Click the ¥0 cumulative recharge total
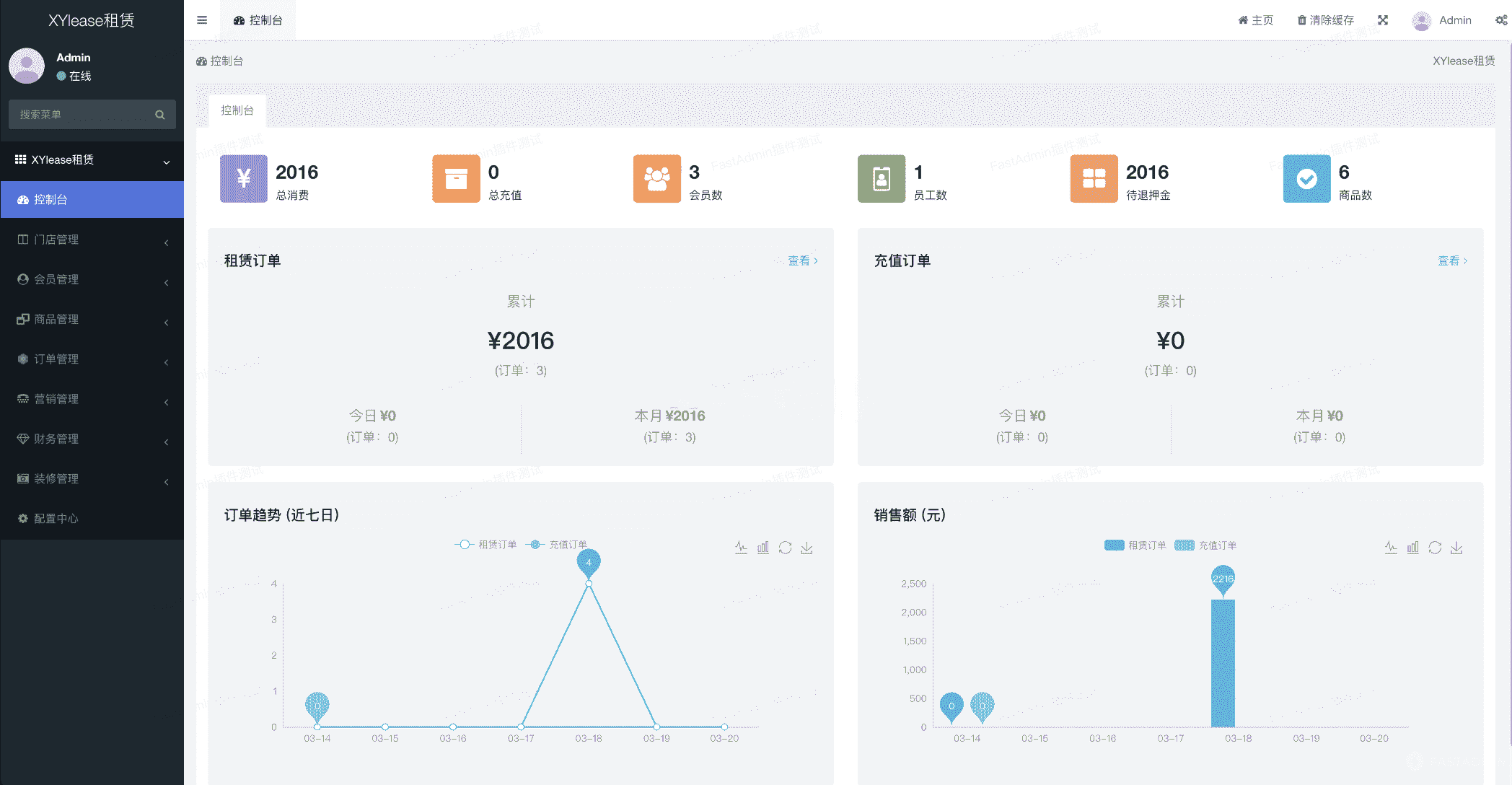 point(1171,341)
